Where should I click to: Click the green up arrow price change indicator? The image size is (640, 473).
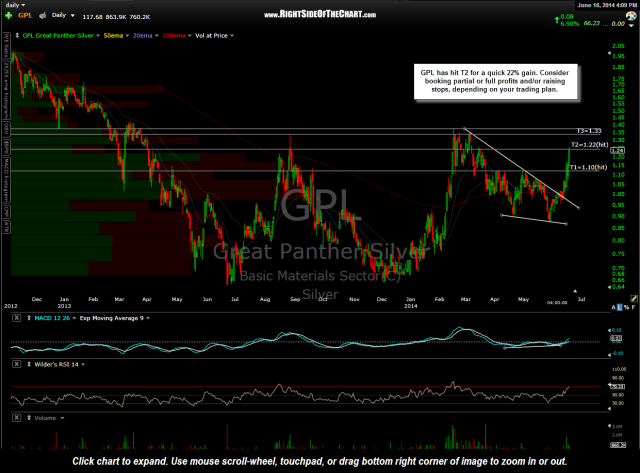pos(556,20)
